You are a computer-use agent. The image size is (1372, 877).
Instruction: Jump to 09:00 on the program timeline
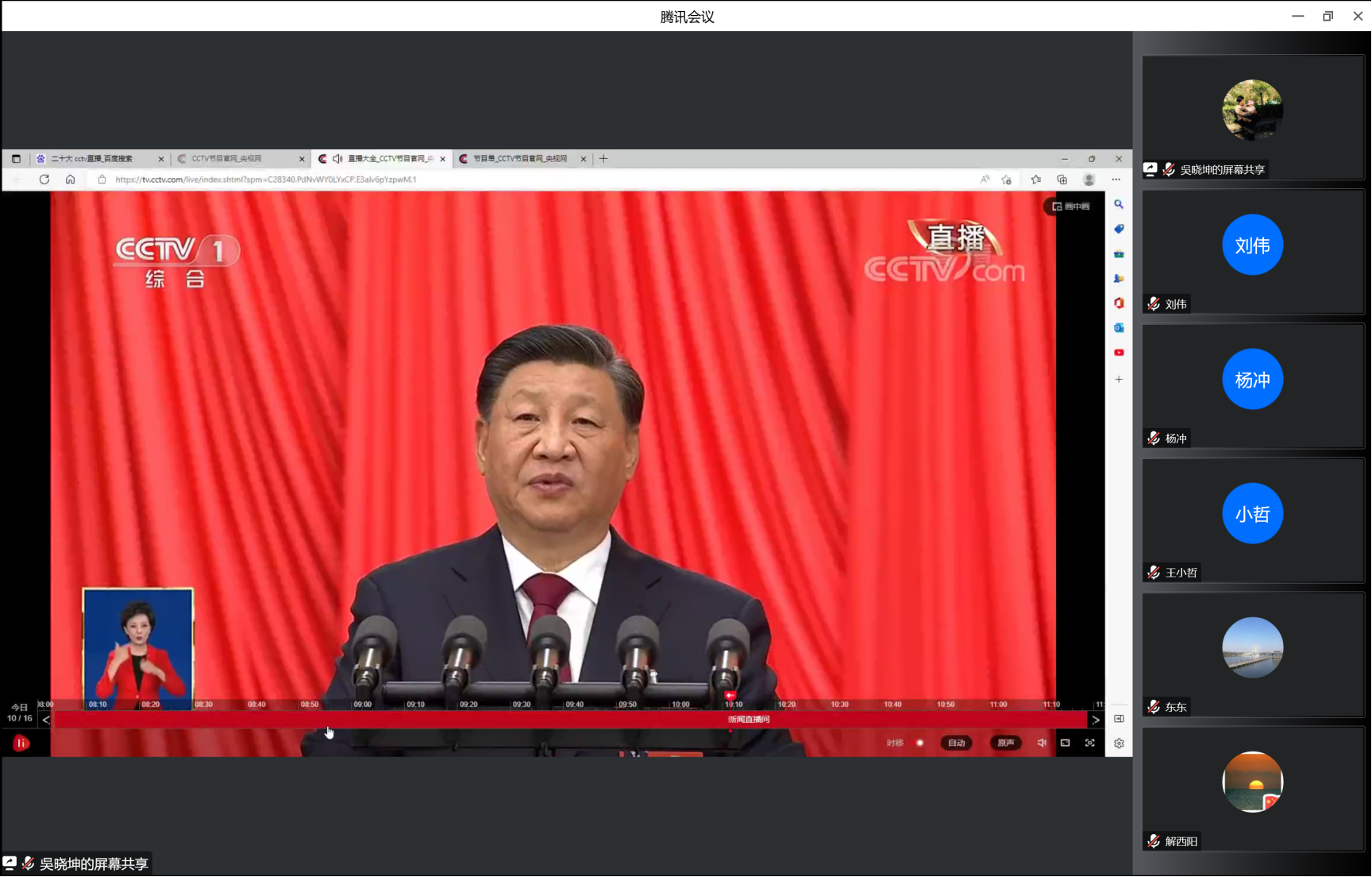coord(363,705)
